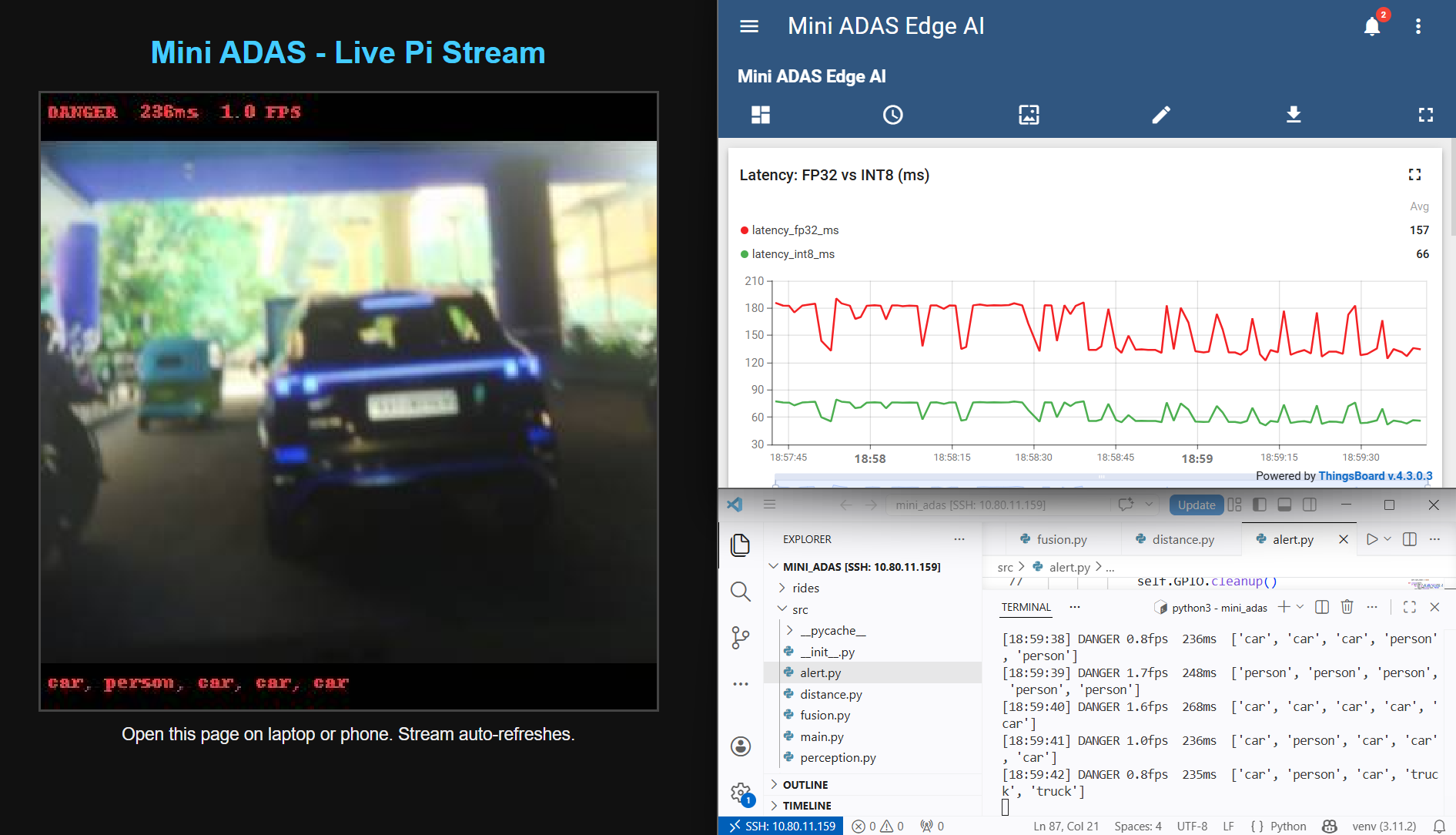This screenshot has height=835, width=1456.
Task: Show additional views ellipsis in activity bar
Action: click(740, 684)
